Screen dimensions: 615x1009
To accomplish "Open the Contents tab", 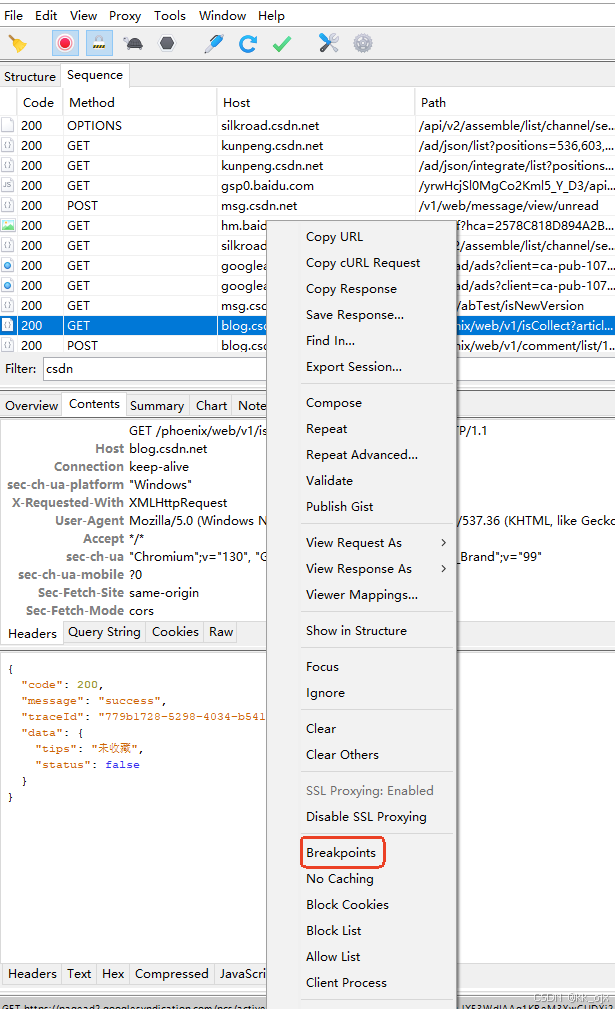I will [95, 403].
